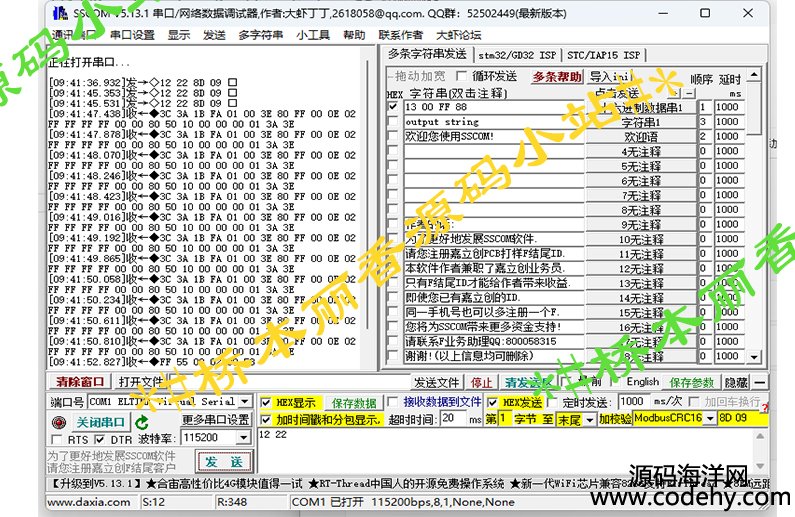Click the 关闭串口 button

100,422
